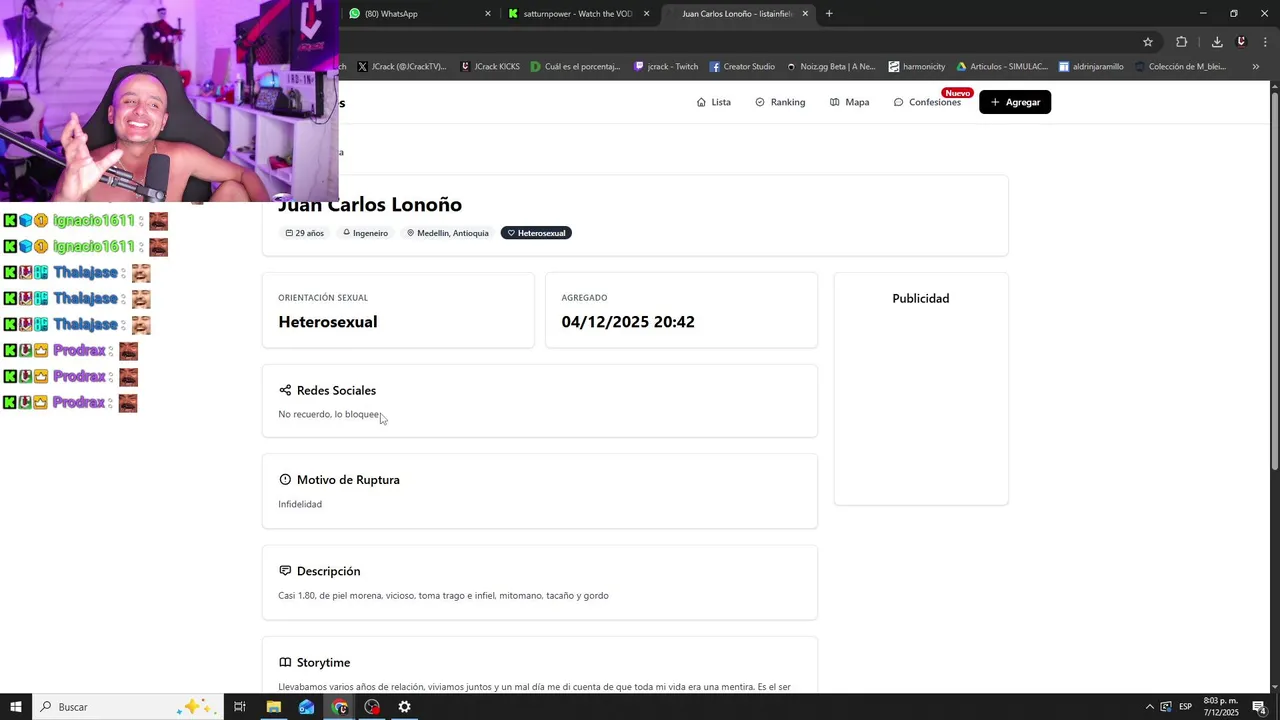Open the Lista navigation link

pyautogui.click(x=714, y=102)
